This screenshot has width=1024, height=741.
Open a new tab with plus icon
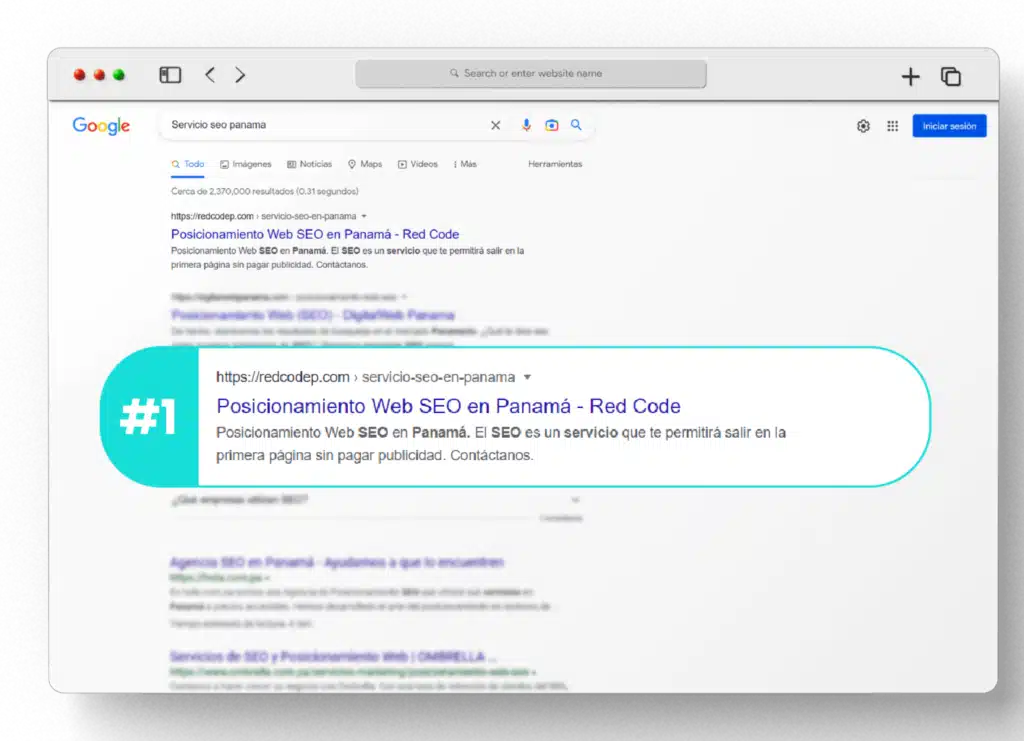(910, 76)
